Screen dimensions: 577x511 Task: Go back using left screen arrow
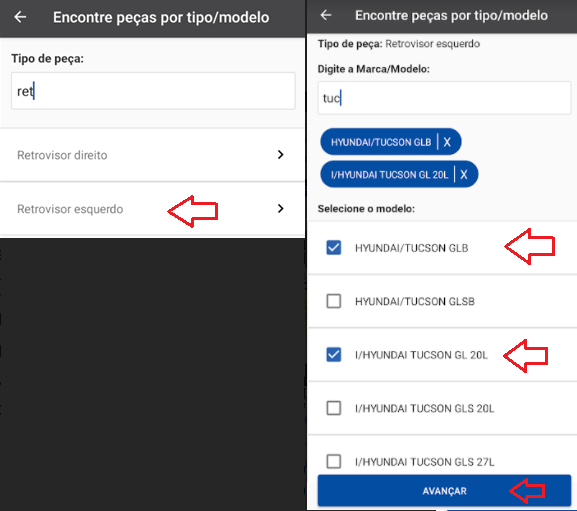[x=20, y=17]
